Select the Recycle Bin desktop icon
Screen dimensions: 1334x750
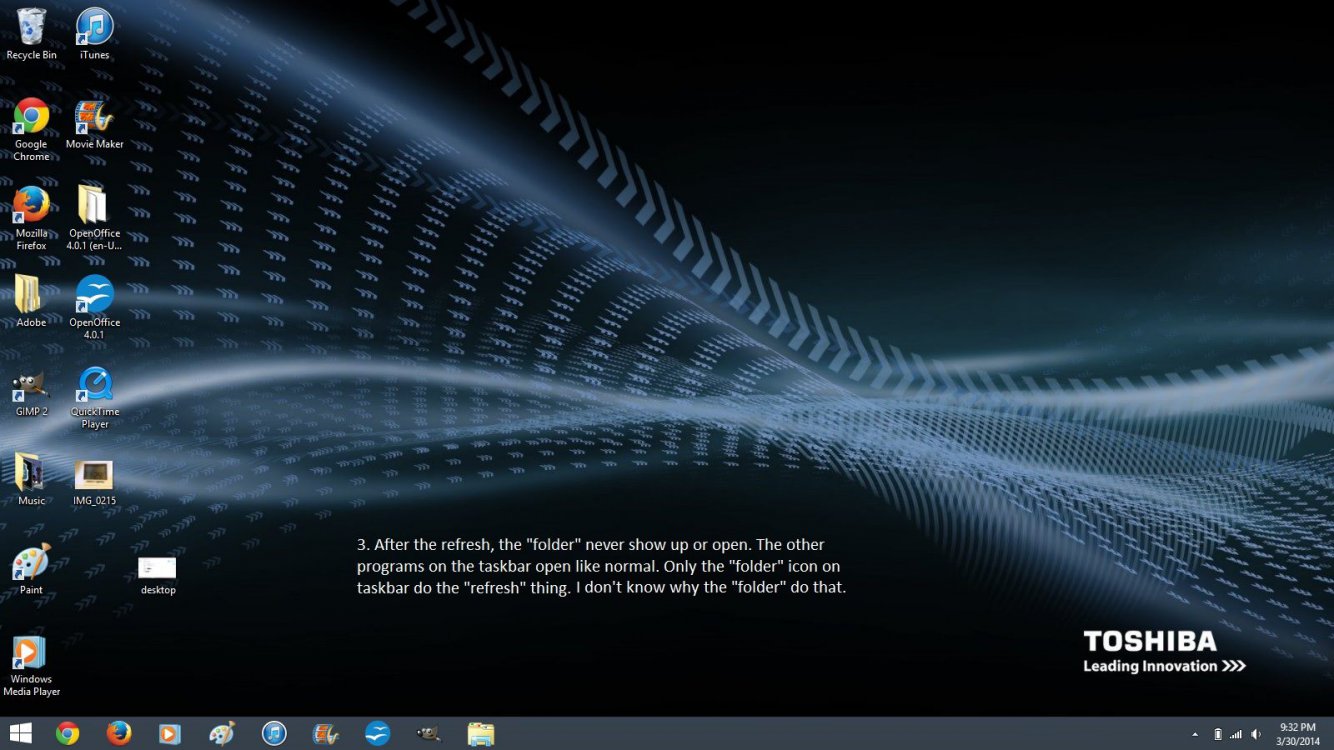pos(31,33)
